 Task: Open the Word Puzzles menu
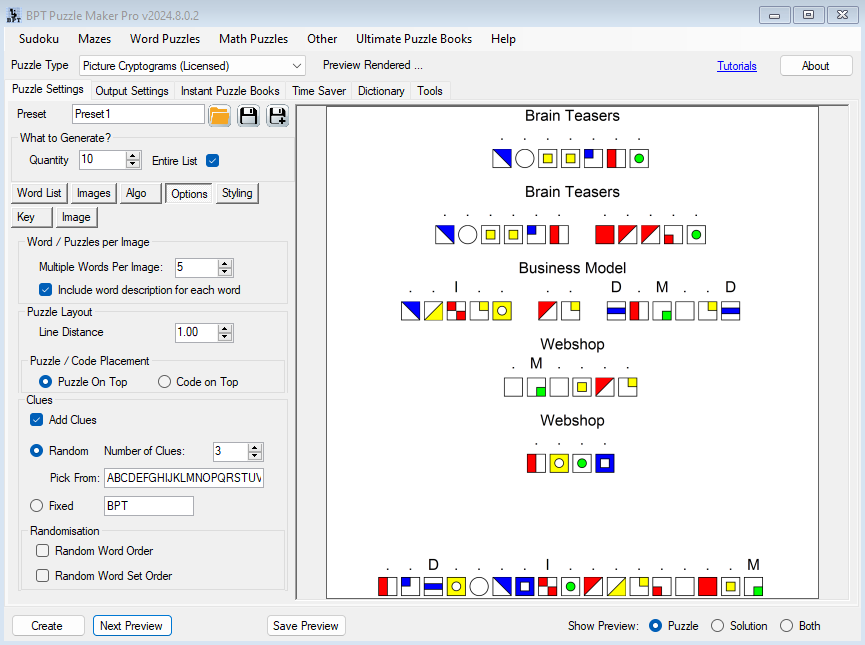click(x=165, y=39)
